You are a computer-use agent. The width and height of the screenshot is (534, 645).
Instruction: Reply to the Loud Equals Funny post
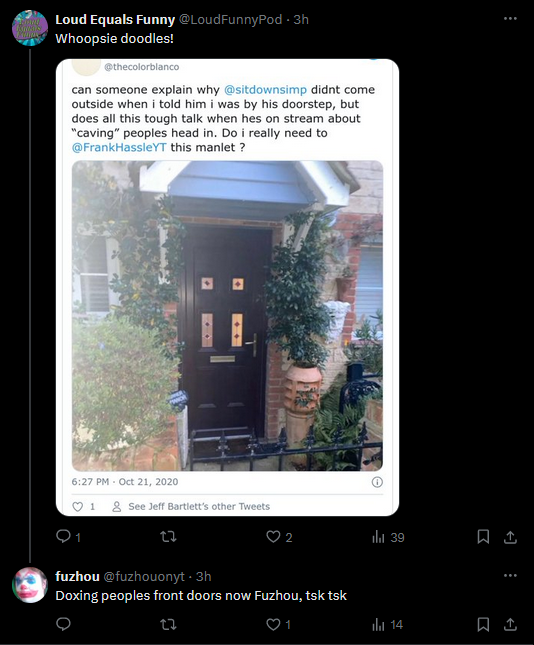point(68,537)
